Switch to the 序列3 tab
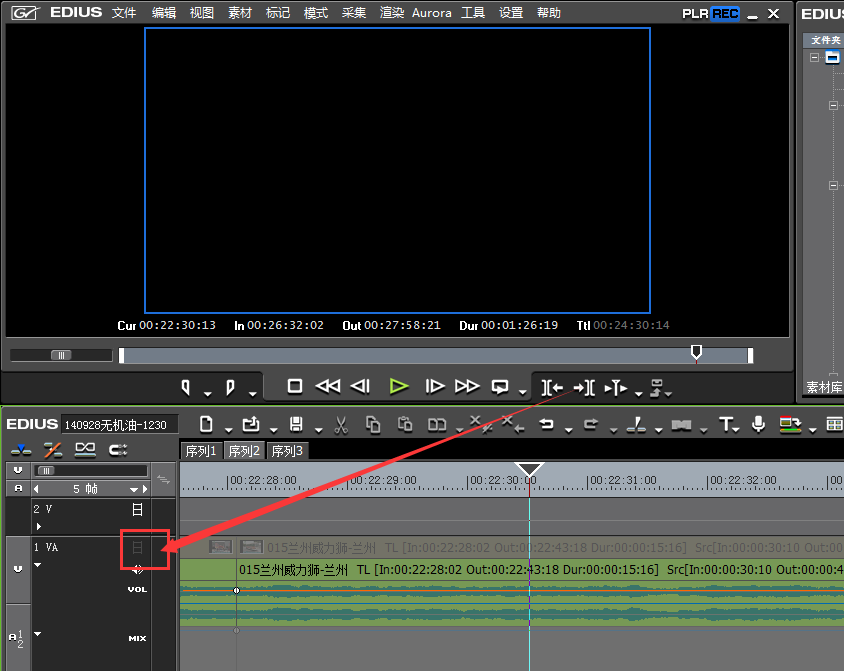The image size is (844, 671). (x=288, y=451)
